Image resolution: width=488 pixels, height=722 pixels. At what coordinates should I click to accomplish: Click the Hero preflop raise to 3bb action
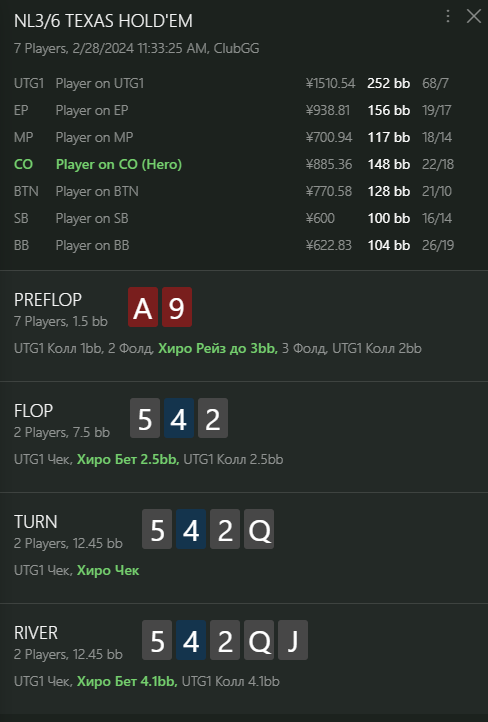click(x=218, y=348)
